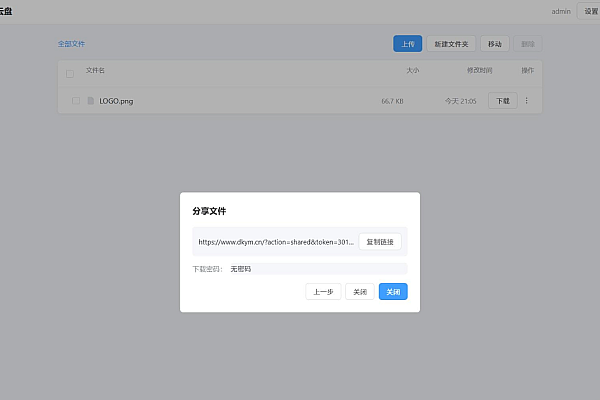Open the 全部文件 breadcrumb link
This screenshot has height=400, width=600.
click(x=72, y=44)
